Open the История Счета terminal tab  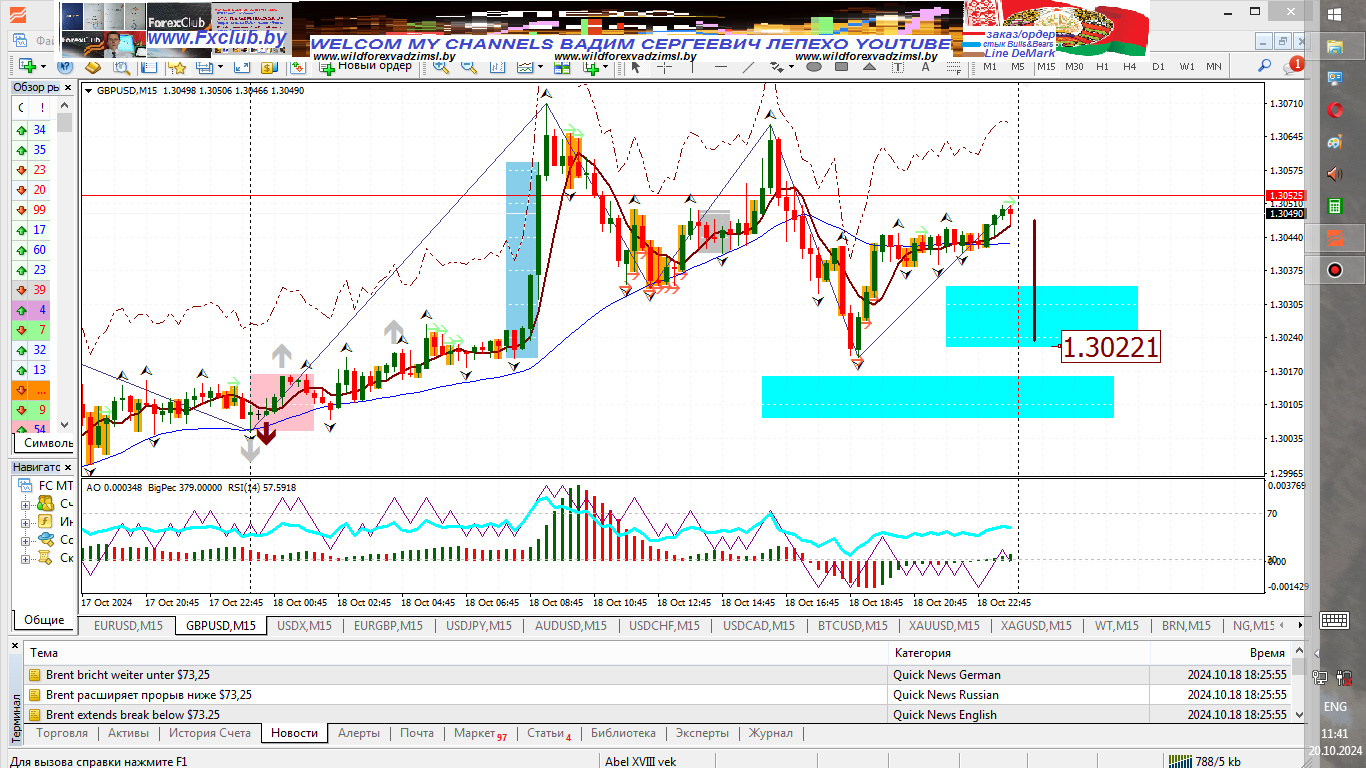210,733
